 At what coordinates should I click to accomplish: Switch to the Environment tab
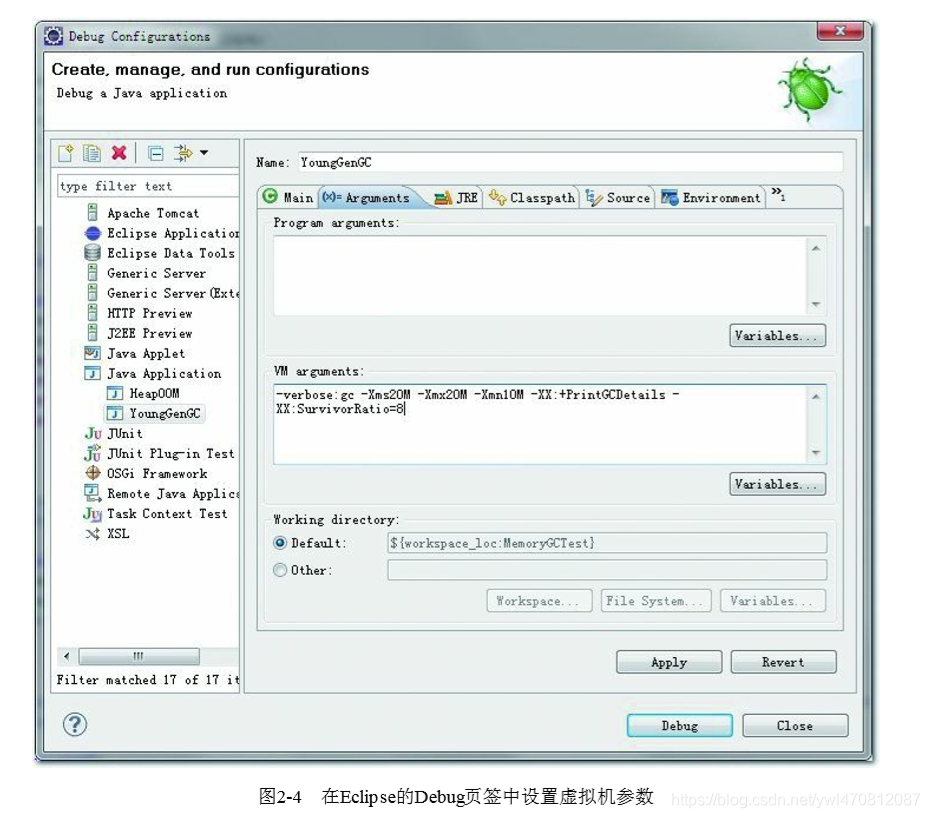pyautogui.click(x=711, y=198)
